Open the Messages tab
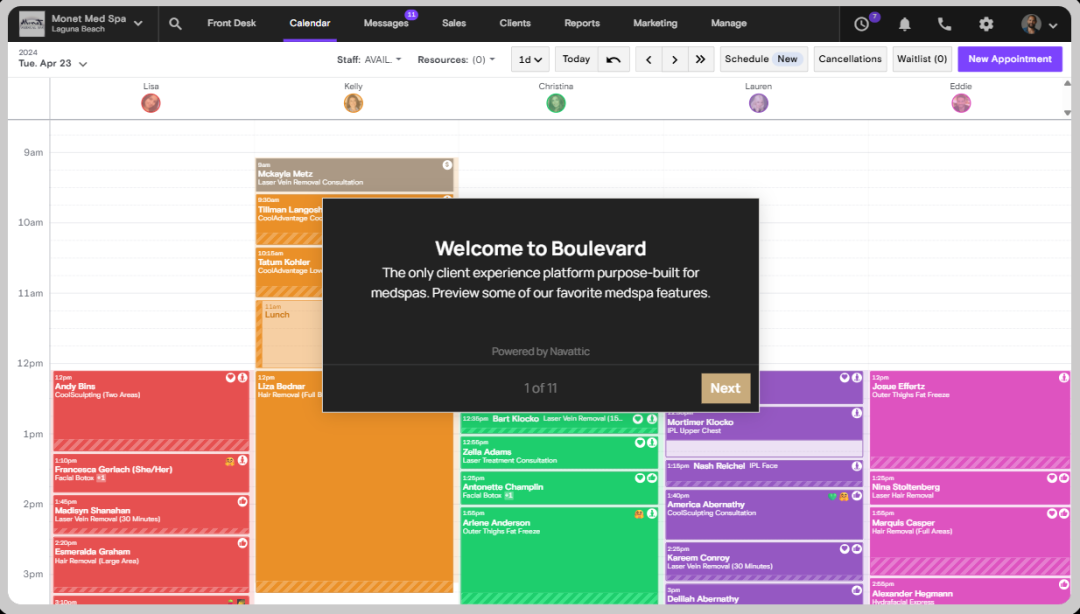The image size is (1080, 614). (385, 24)
